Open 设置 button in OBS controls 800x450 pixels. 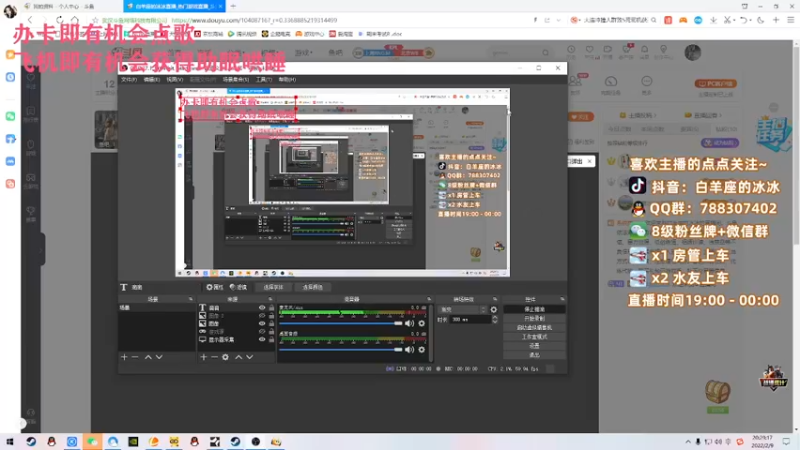click(534, 346)
